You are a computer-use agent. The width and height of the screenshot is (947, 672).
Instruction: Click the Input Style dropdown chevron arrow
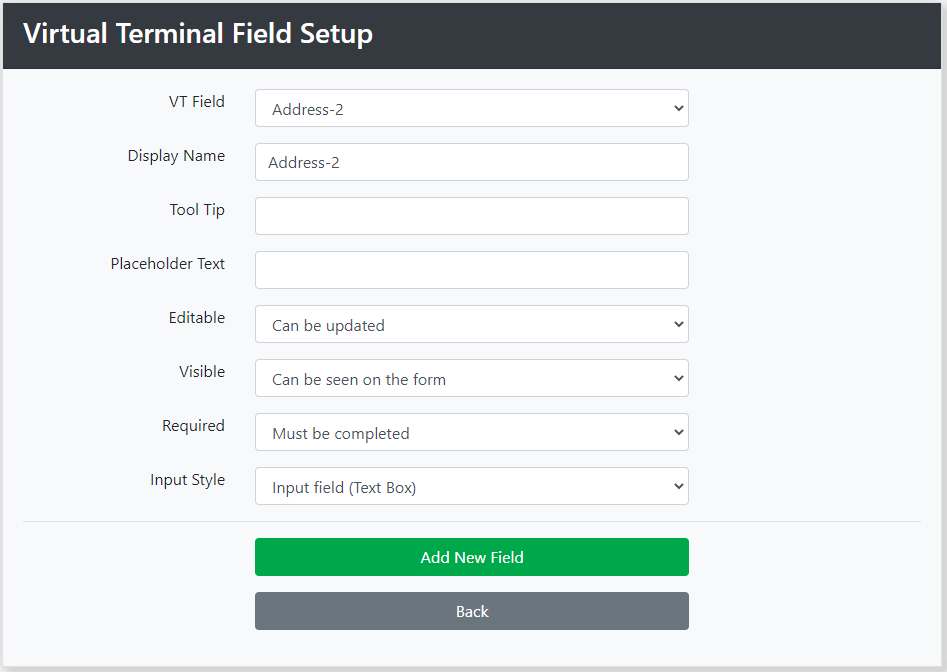click(x=679, y=486)
